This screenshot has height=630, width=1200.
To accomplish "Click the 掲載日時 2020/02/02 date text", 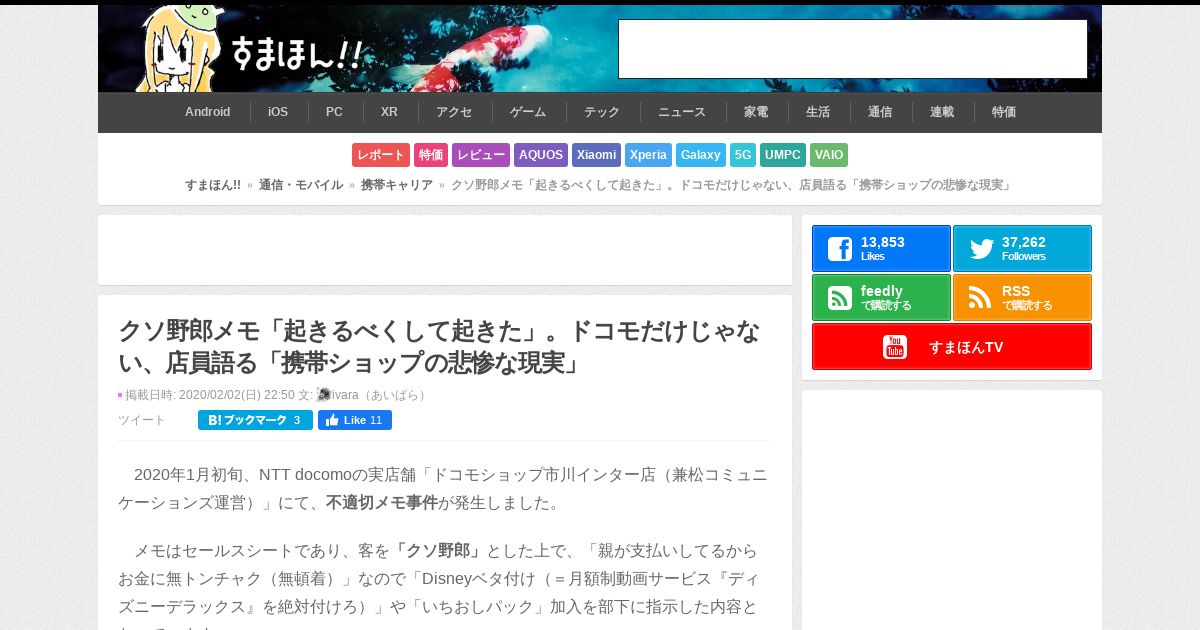I will tap(210, 395).
